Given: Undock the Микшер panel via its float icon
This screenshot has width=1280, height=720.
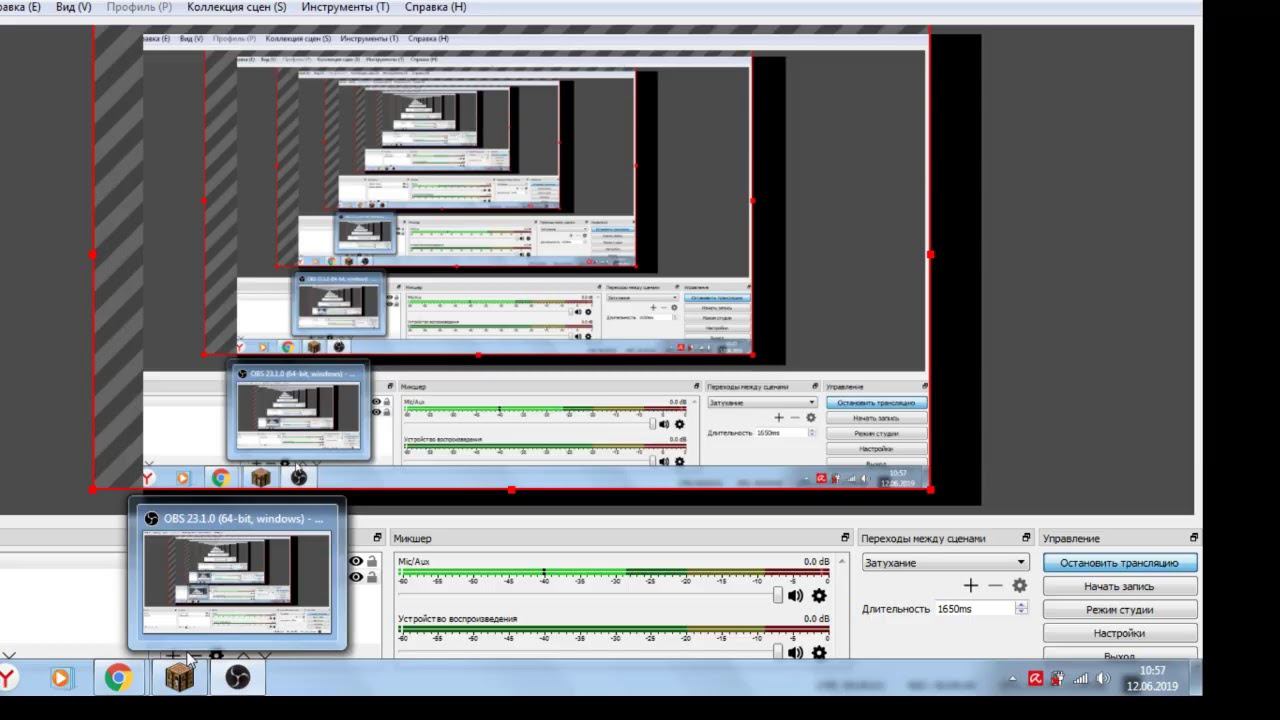Looking at the screenshot, I should (845, 538).
